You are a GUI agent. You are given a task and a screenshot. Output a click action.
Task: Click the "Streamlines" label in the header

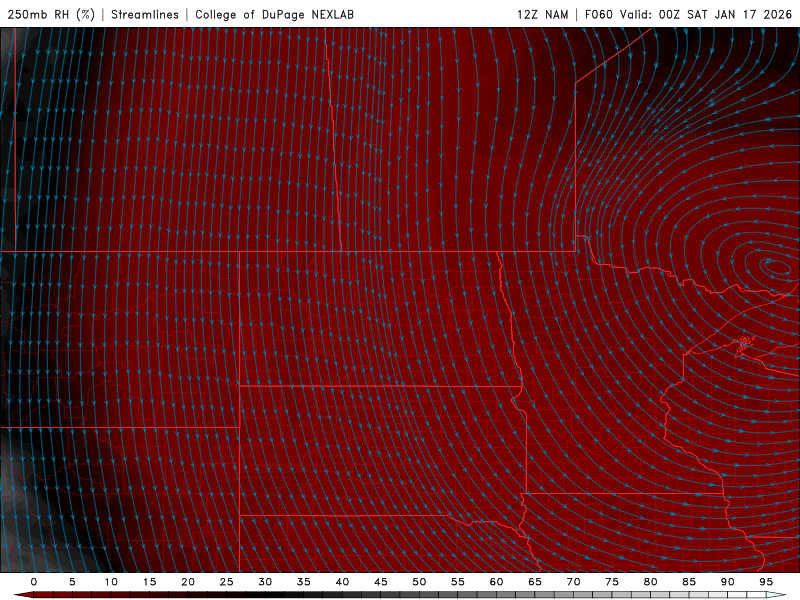145,14
